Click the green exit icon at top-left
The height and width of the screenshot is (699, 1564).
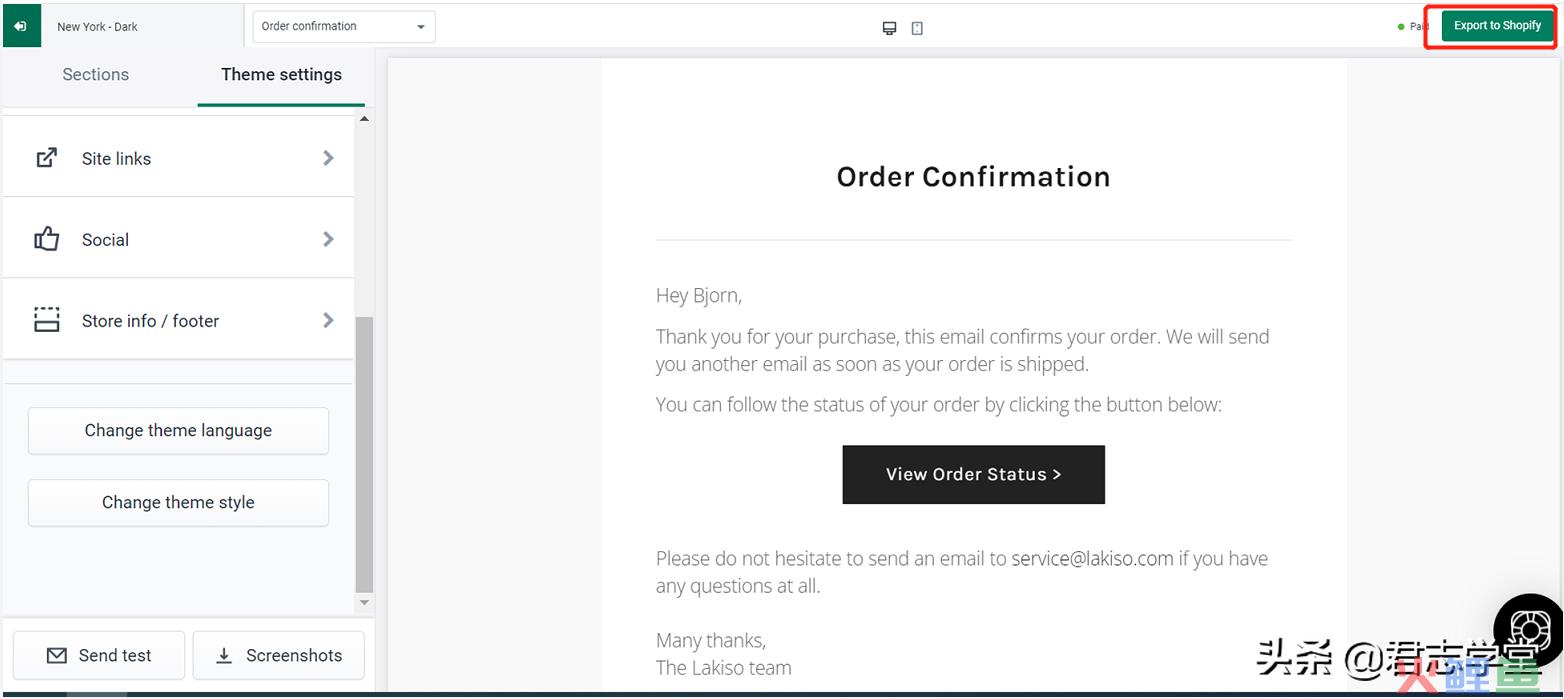21,26
